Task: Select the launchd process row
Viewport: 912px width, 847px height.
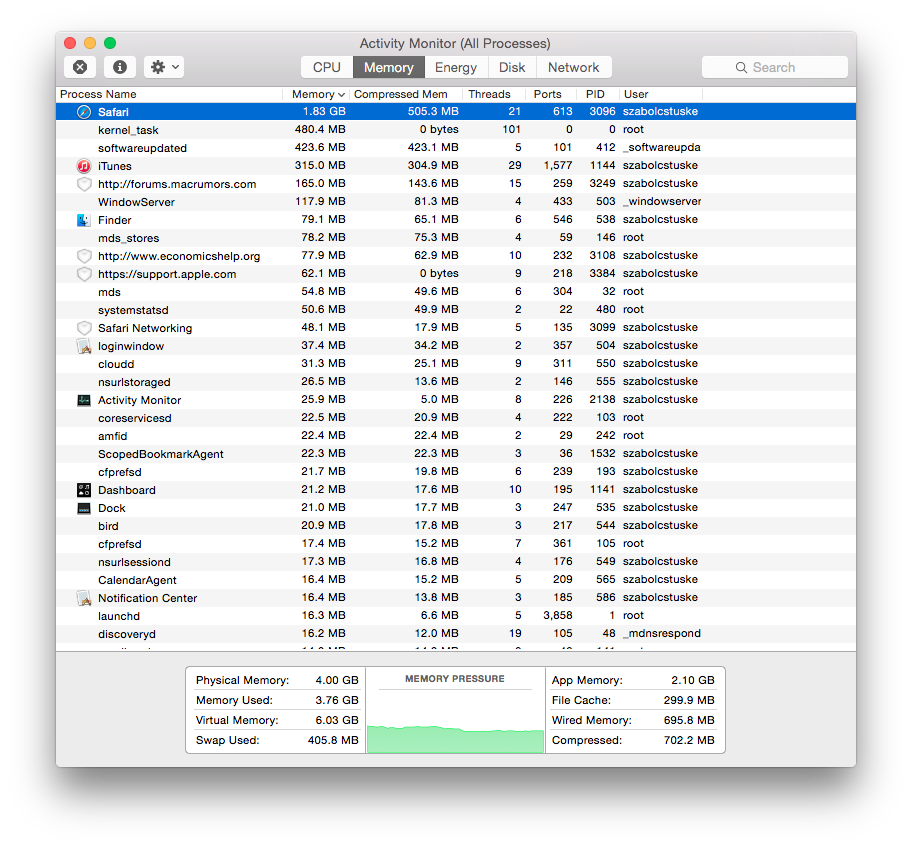Action: pyautogui.click(x=456, y=616)
